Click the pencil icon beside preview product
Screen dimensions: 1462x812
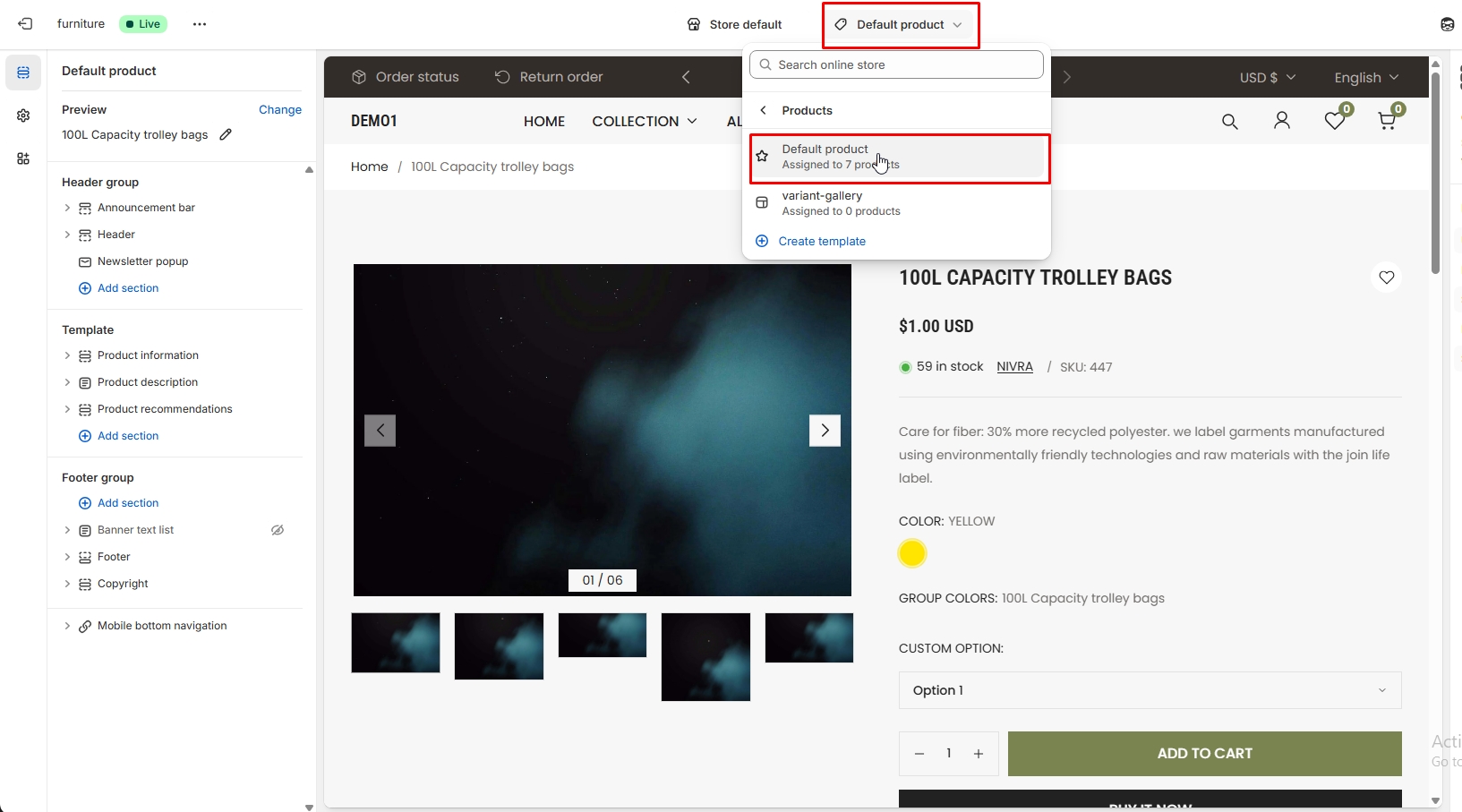pos(226,134)
